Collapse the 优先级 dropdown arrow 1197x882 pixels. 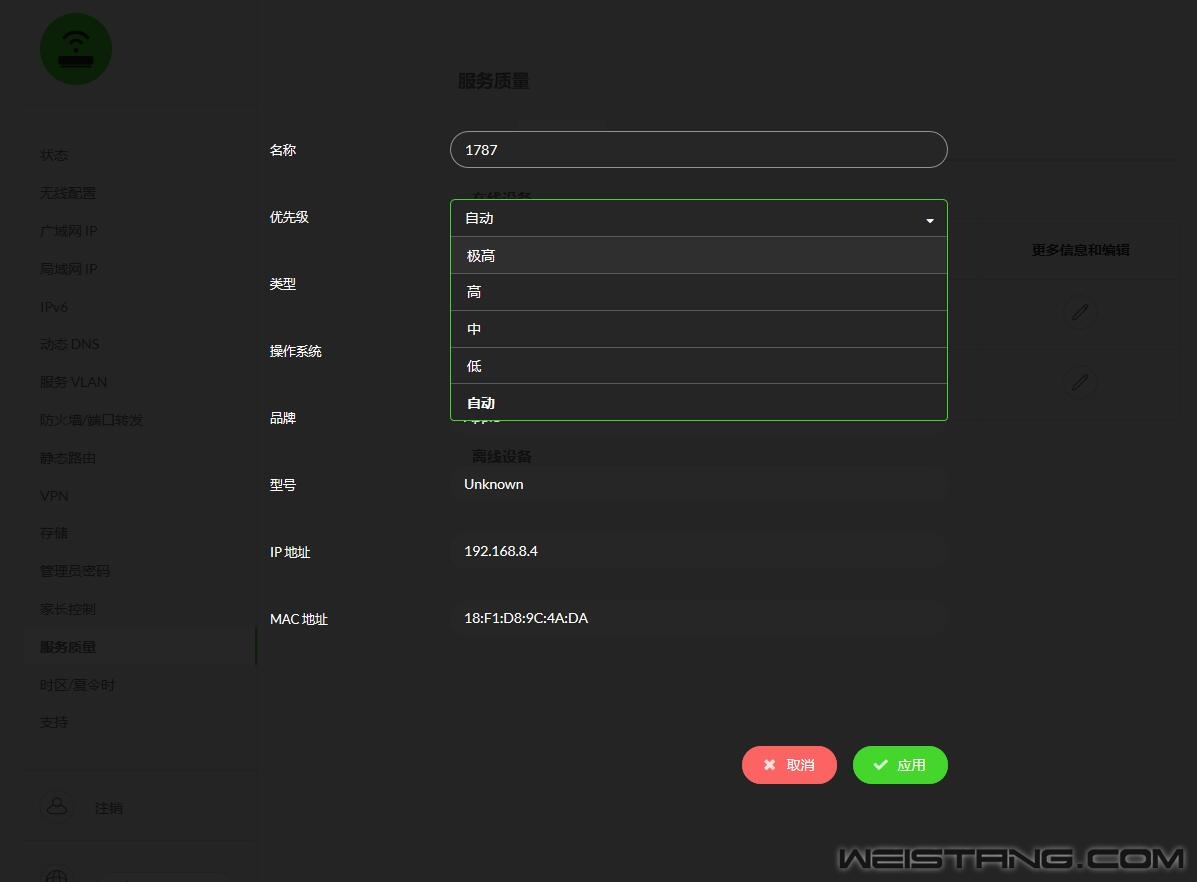[929, 219]
